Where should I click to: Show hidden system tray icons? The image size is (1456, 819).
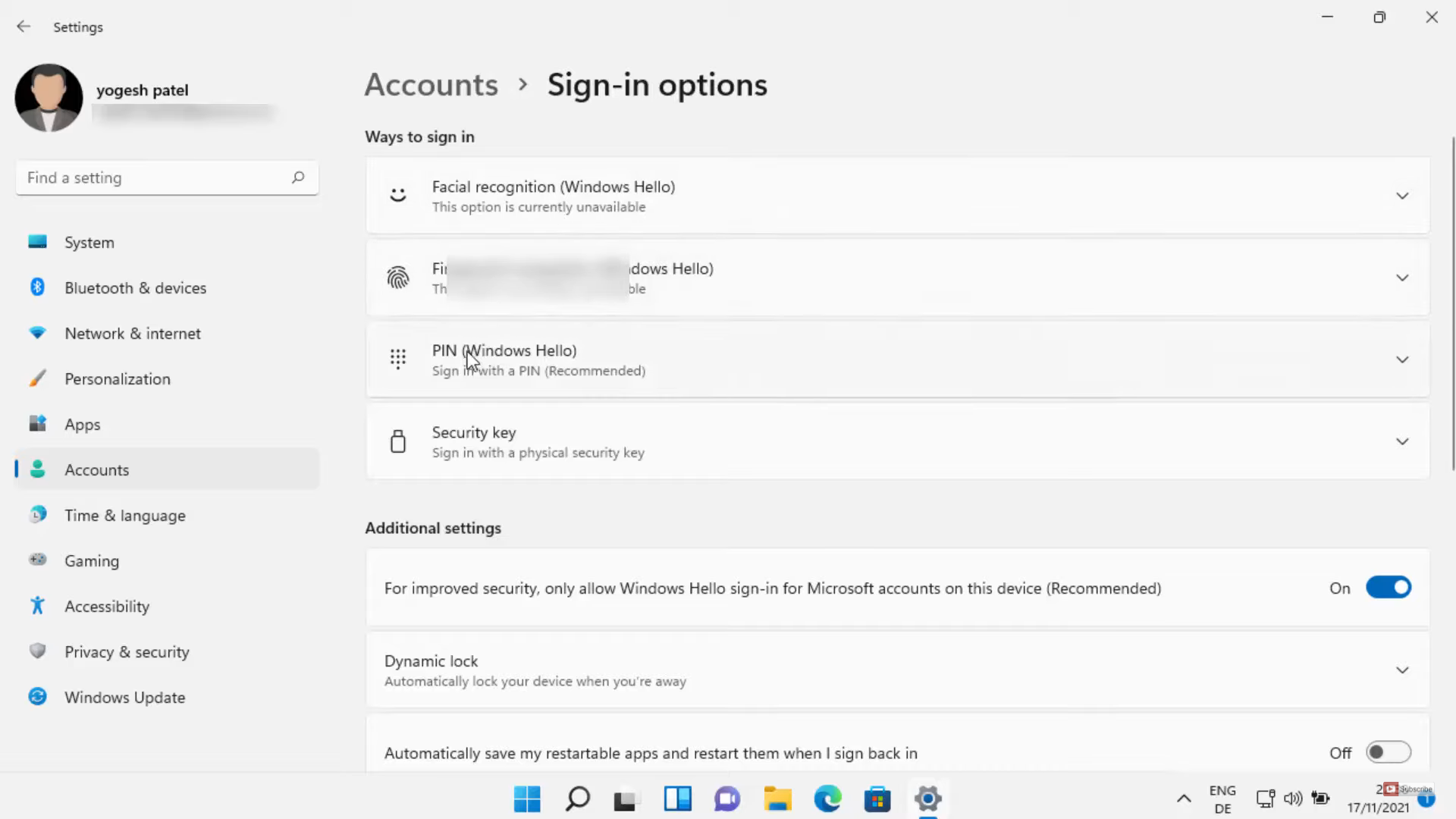click(x=1184, y=799)
